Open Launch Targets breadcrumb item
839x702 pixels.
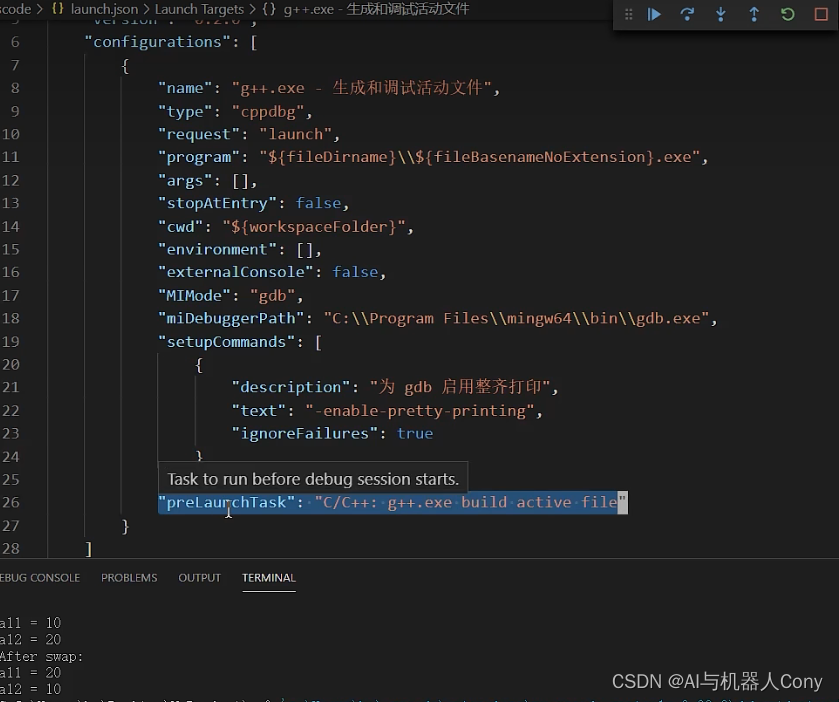point(199,9)
